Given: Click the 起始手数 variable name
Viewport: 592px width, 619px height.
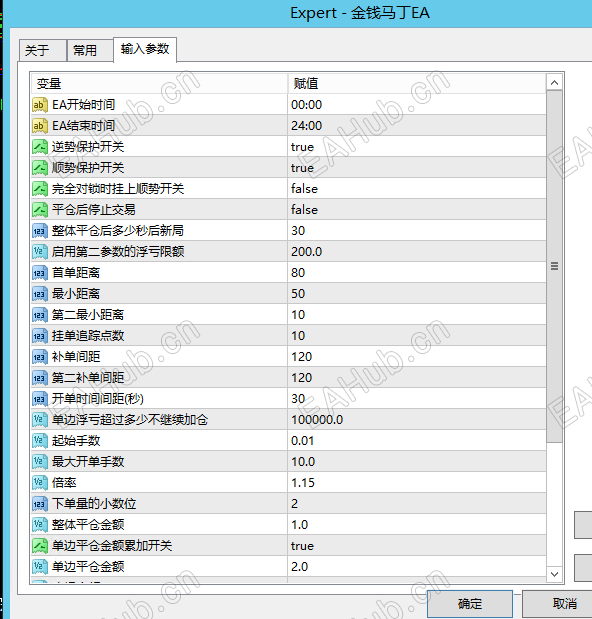Looking at the screenshot, I should 76,441.
